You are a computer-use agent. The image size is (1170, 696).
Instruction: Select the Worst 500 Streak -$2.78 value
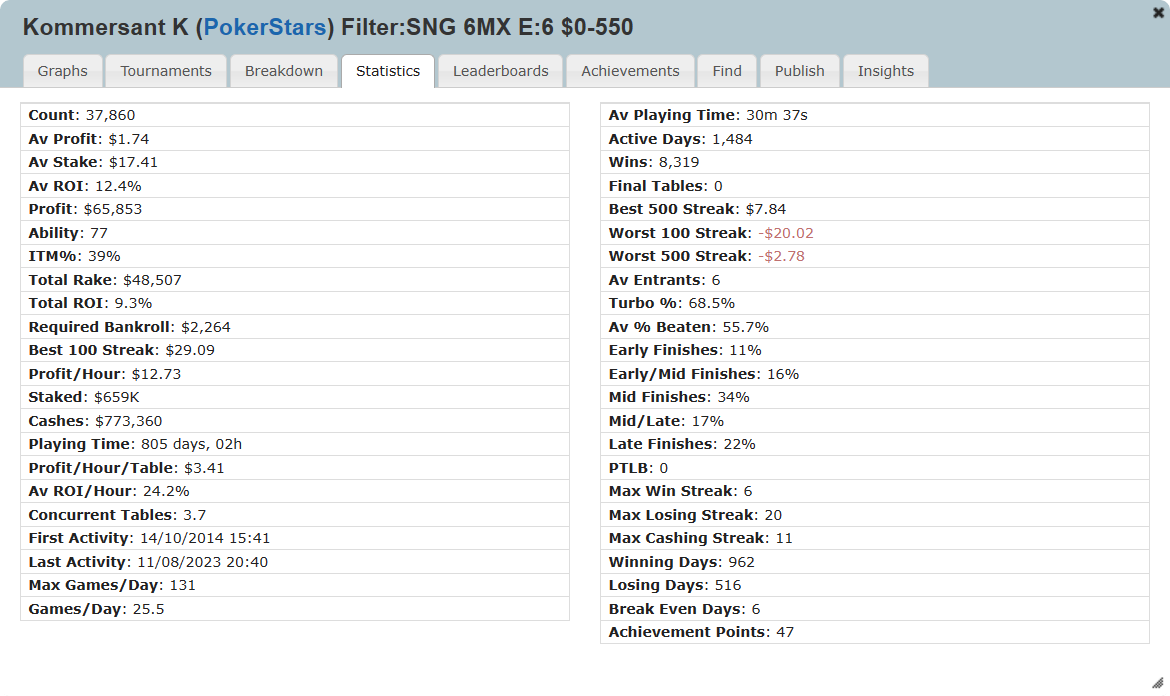(x=781, y=256)
